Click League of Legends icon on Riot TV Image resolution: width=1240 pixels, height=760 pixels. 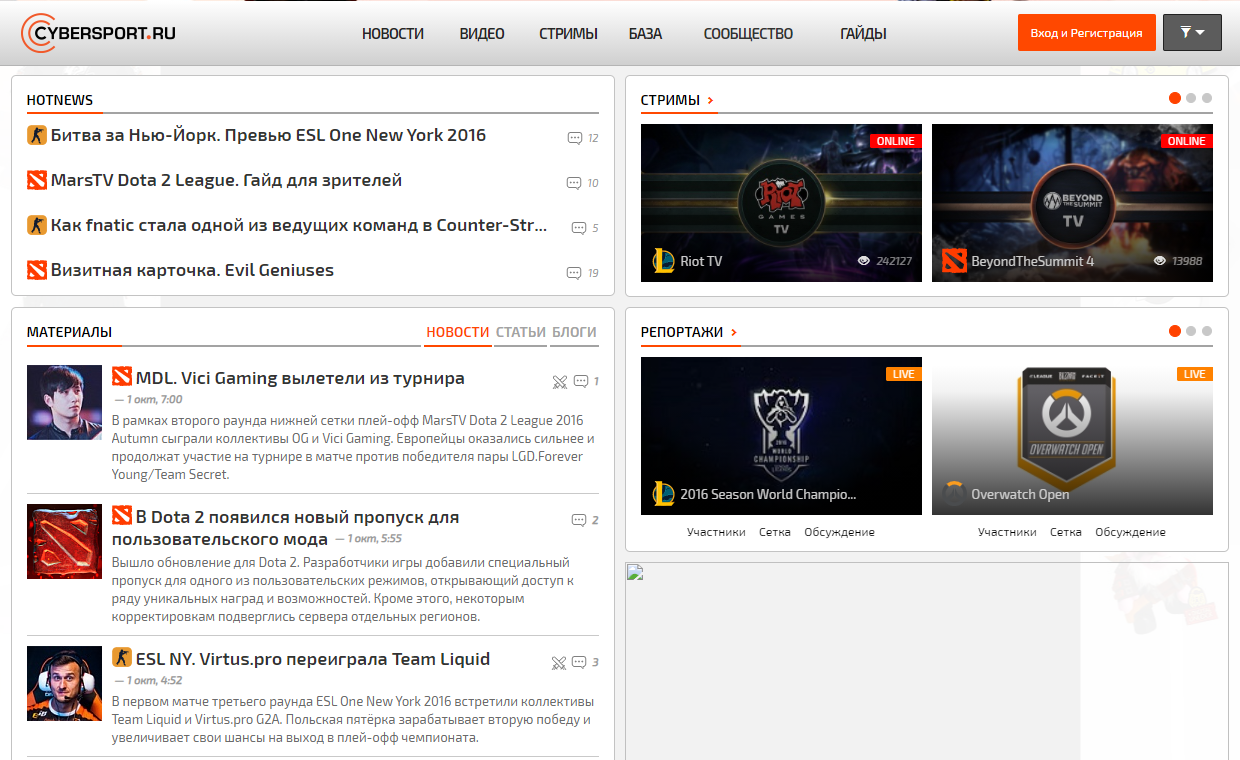click(x=663, y=261)
